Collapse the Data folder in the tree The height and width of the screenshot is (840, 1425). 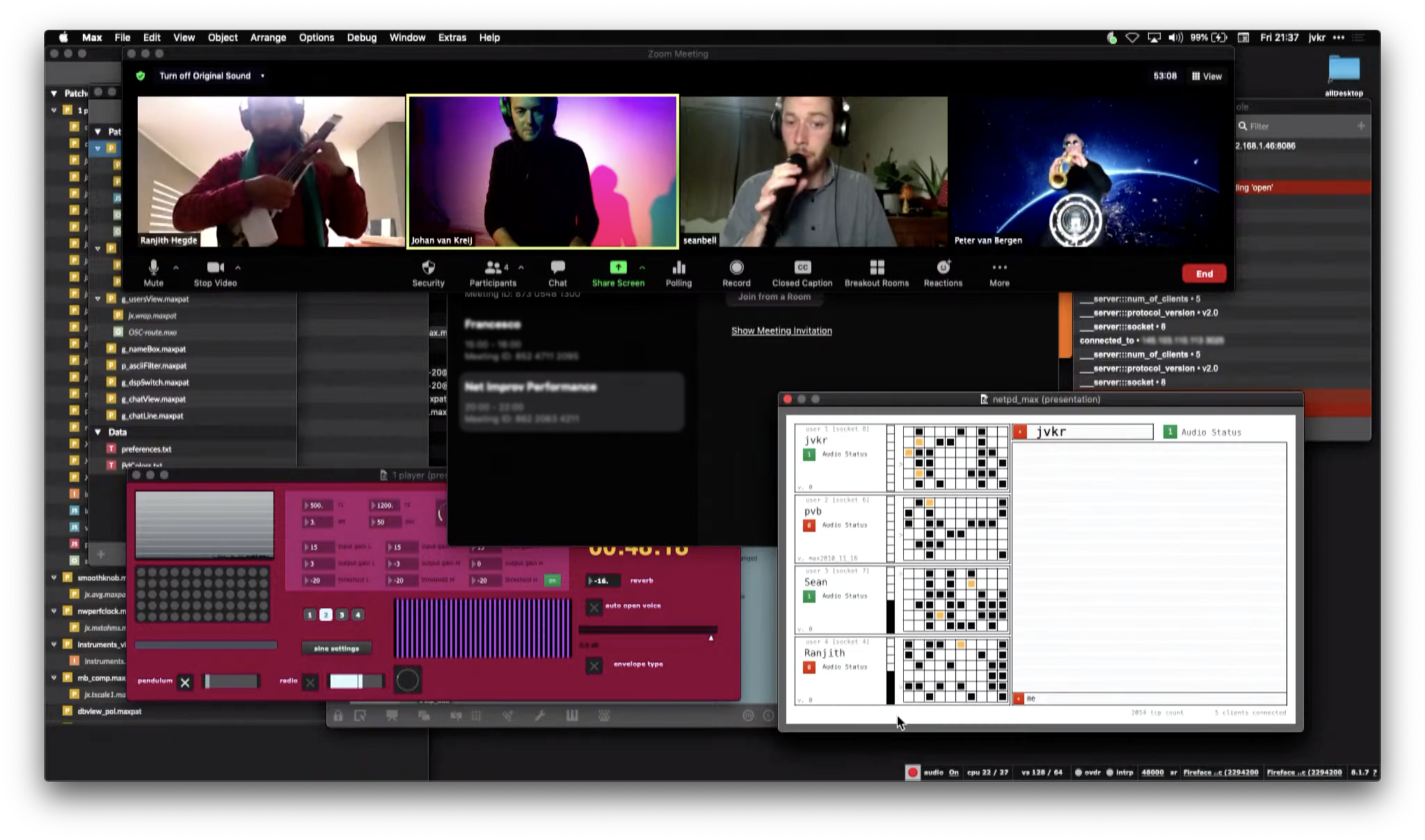click(x=98, y=432)
